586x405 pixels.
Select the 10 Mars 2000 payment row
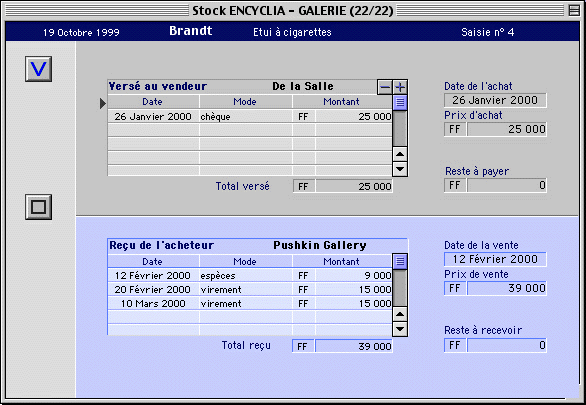[250, 303]
